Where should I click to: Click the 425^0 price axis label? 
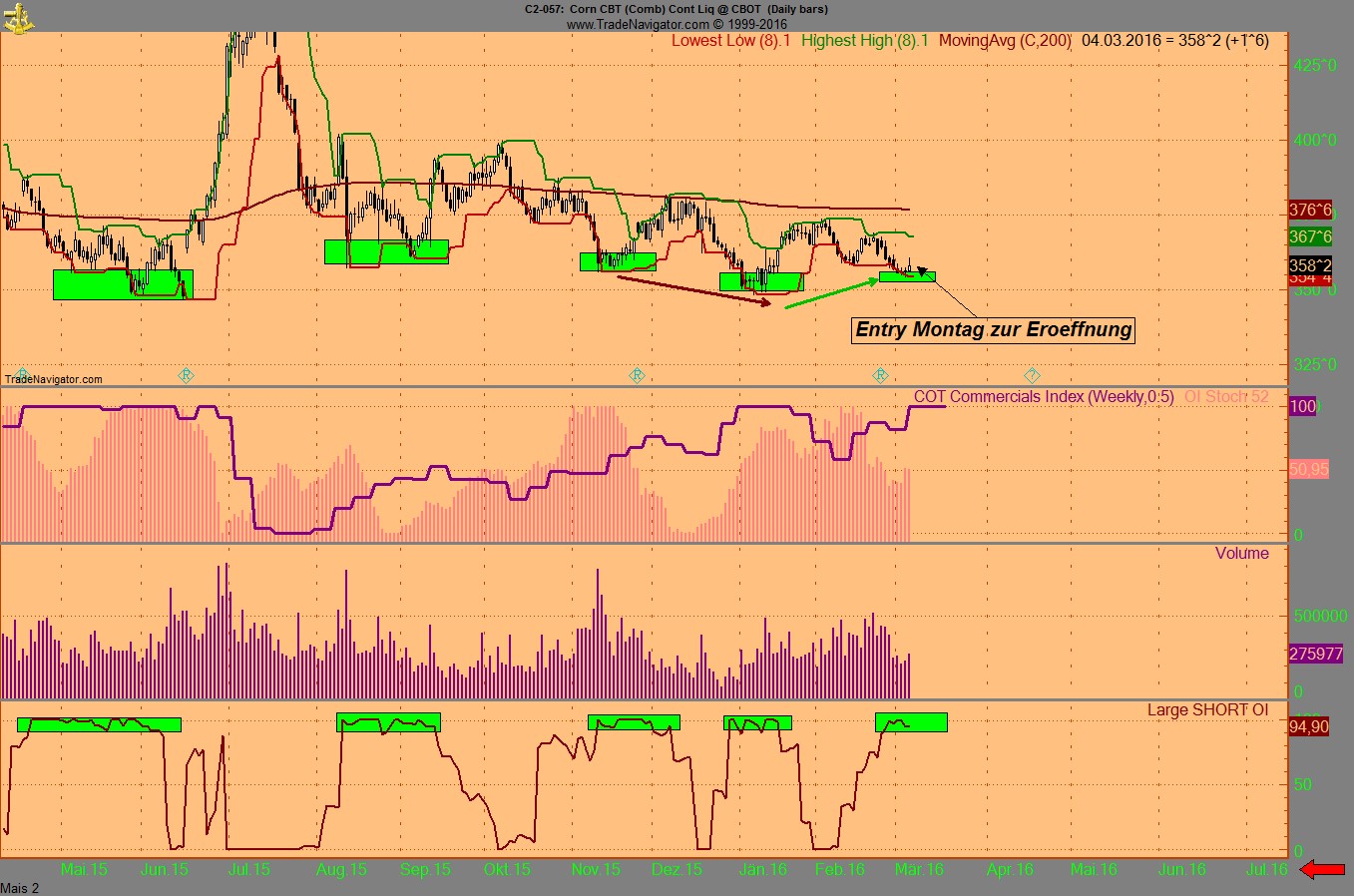tap(1314, 65)
